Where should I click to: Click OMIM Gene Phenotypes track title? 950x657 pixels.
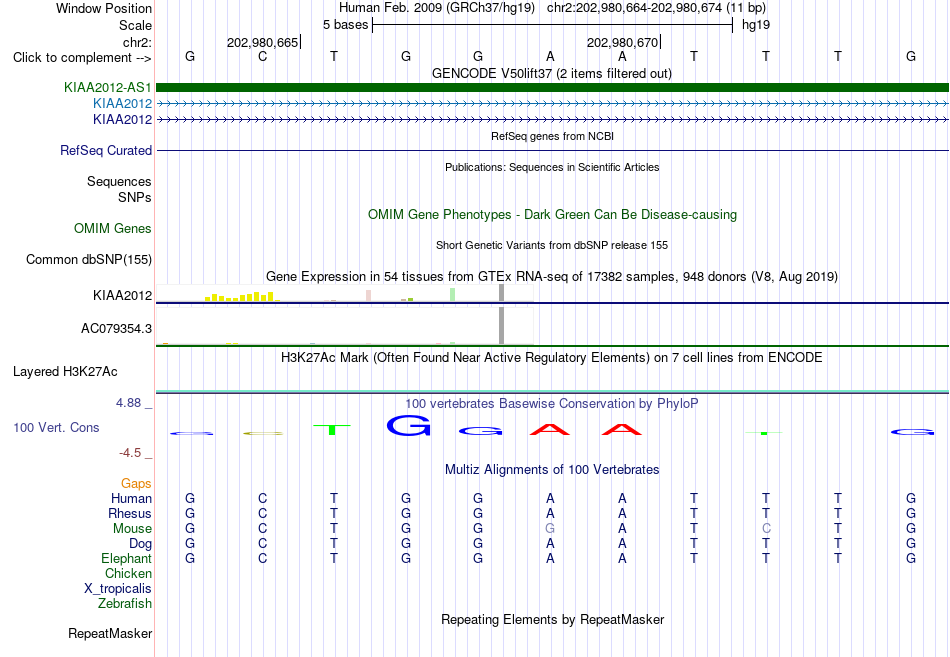(x=552, y=215)
